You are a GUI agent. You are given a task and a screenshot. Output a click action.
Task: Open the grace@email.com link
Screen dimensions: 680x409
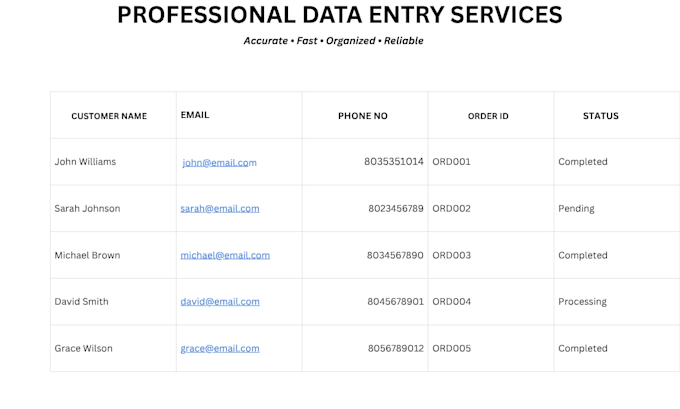pos(220,349)
